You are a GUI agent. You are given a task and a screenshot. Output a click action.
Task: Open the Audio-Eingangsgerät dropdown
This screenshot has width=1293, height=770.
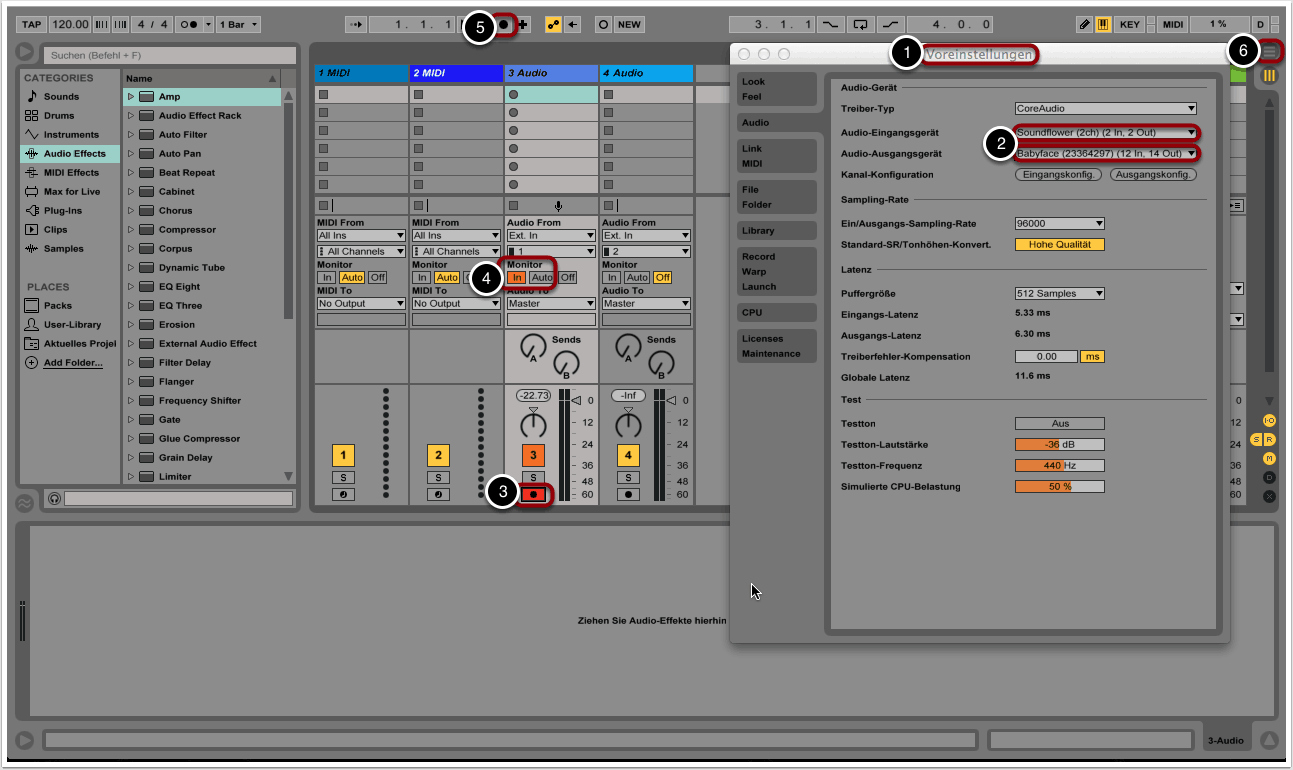pyautogui.click(x=1106, y=133)
